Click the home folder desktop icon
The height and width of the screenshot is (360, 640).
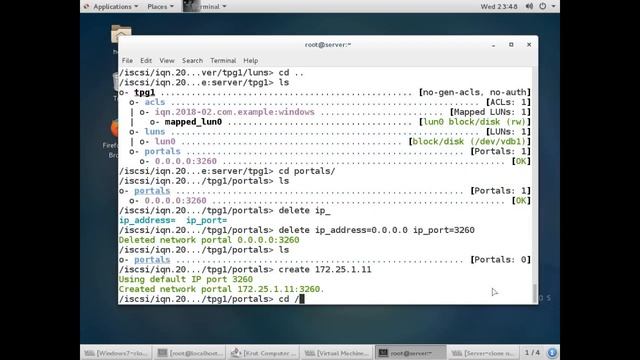(121, 33)
